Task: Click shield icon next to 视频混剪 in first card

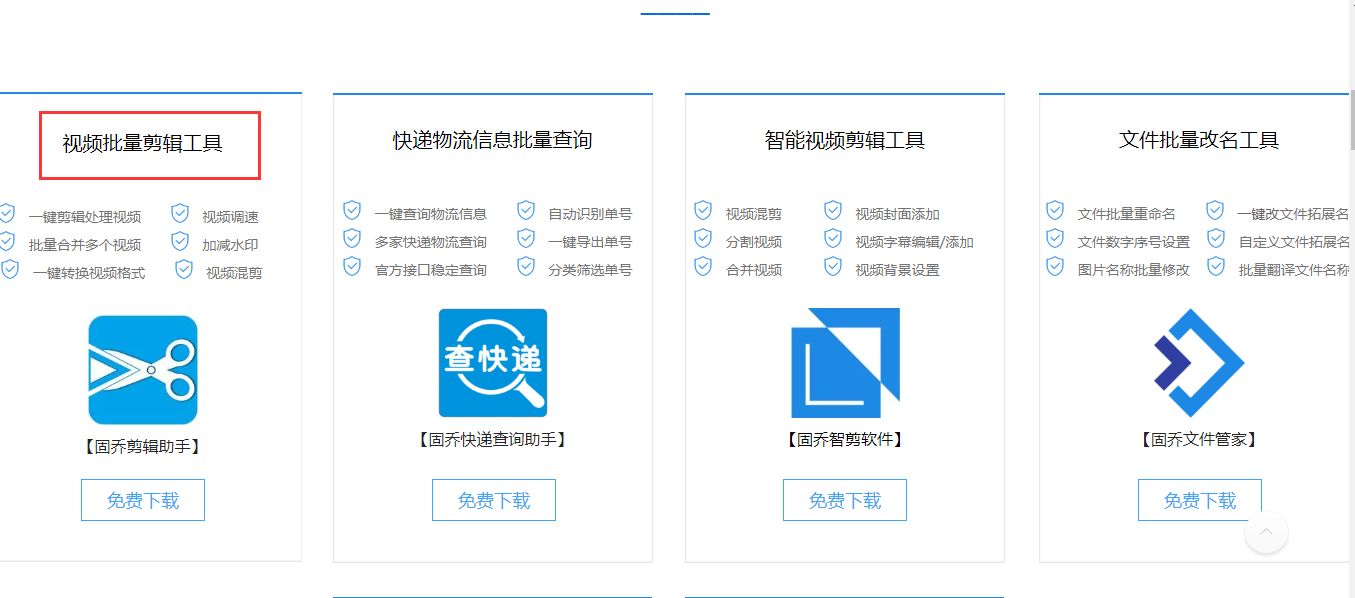Action: coord(184,269)
